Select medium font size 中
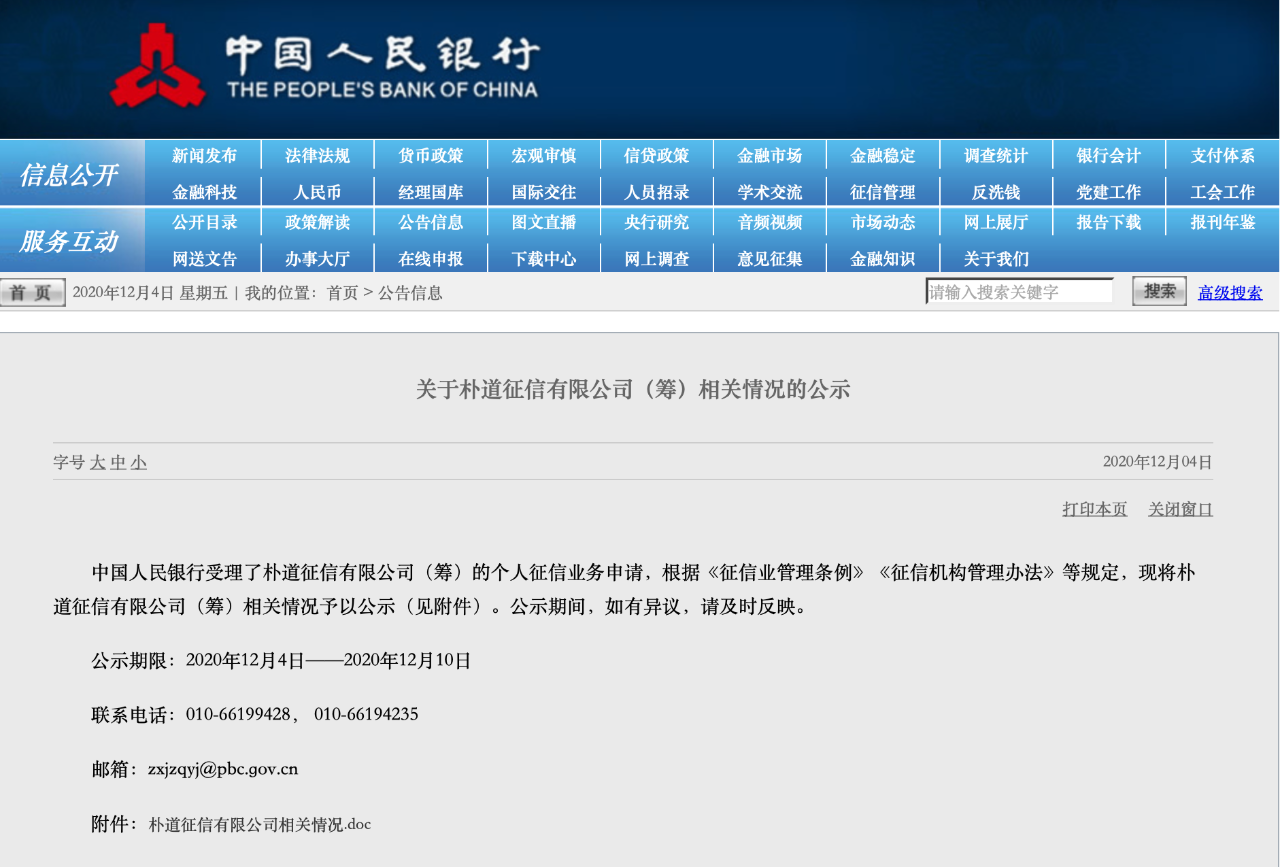 pos(118,463)
